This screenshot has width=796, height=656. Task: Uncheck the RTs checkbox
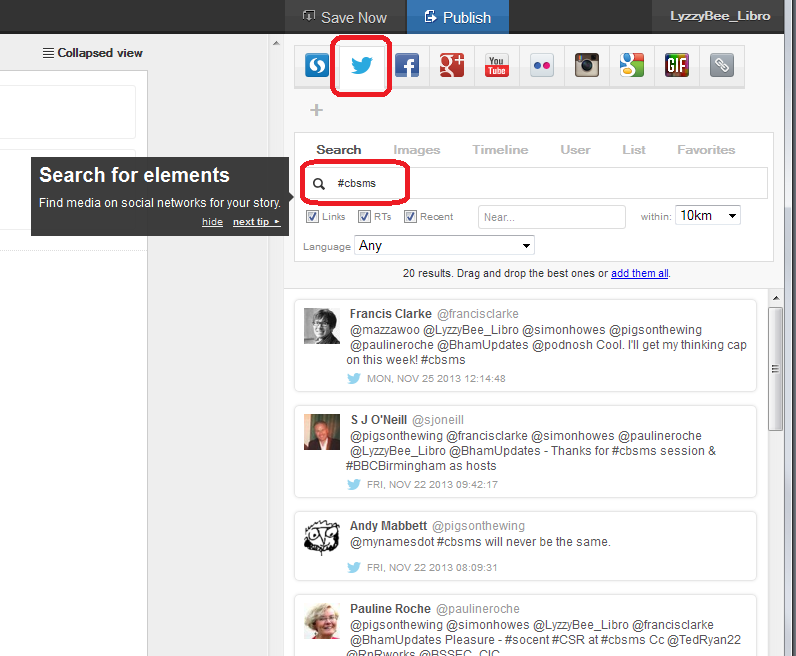364,217
